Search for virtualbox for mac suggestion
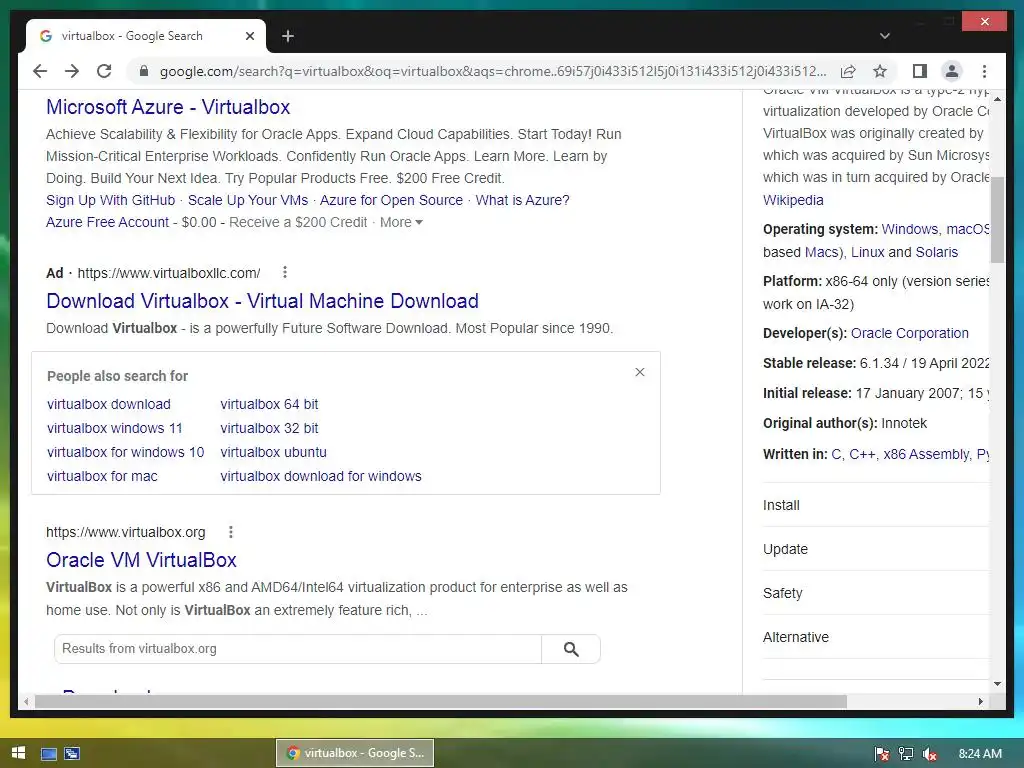 102,477
